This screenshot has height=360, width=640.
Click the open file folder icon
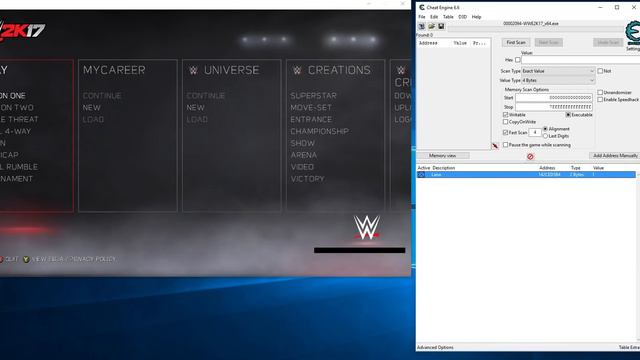coord(431,27)
